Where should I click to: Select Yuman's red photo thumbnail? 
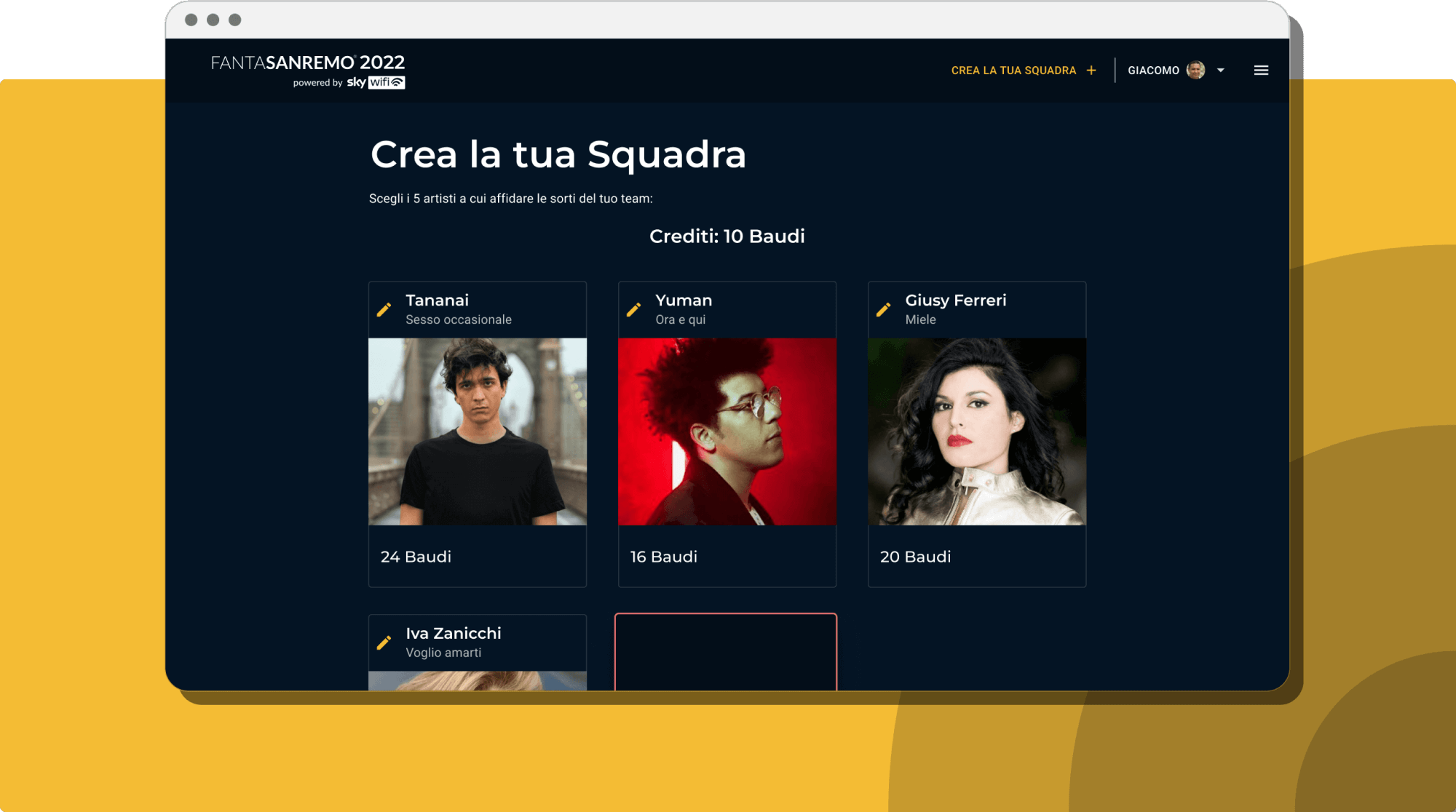(x=727, y=431)
